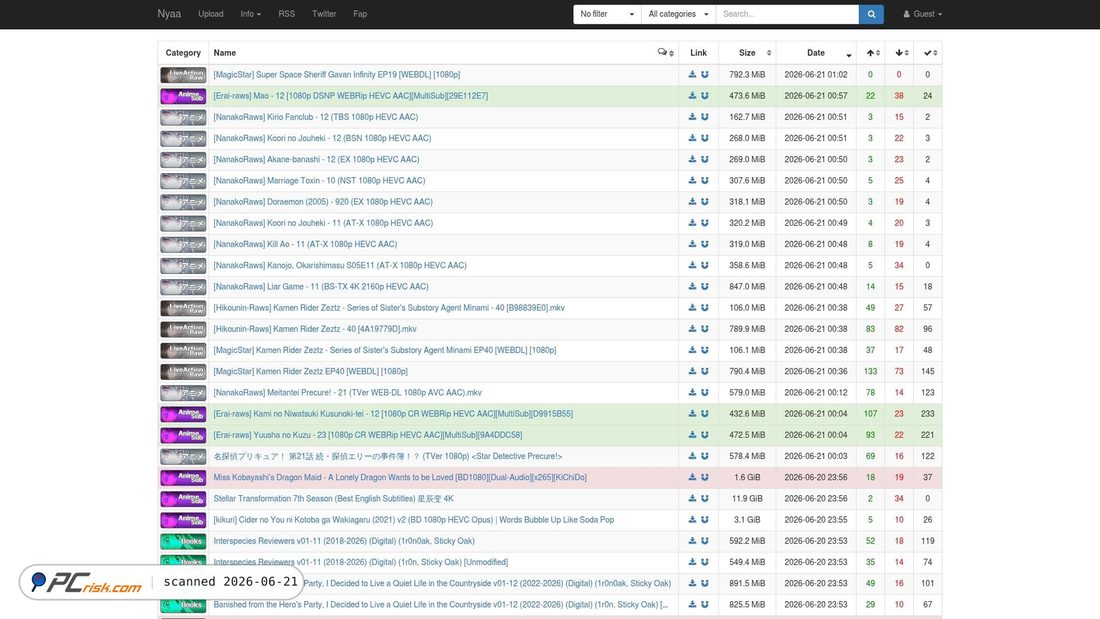Sort table by Date column
The width and height of the screenshot is (1100, 619).
click(816, 53)
